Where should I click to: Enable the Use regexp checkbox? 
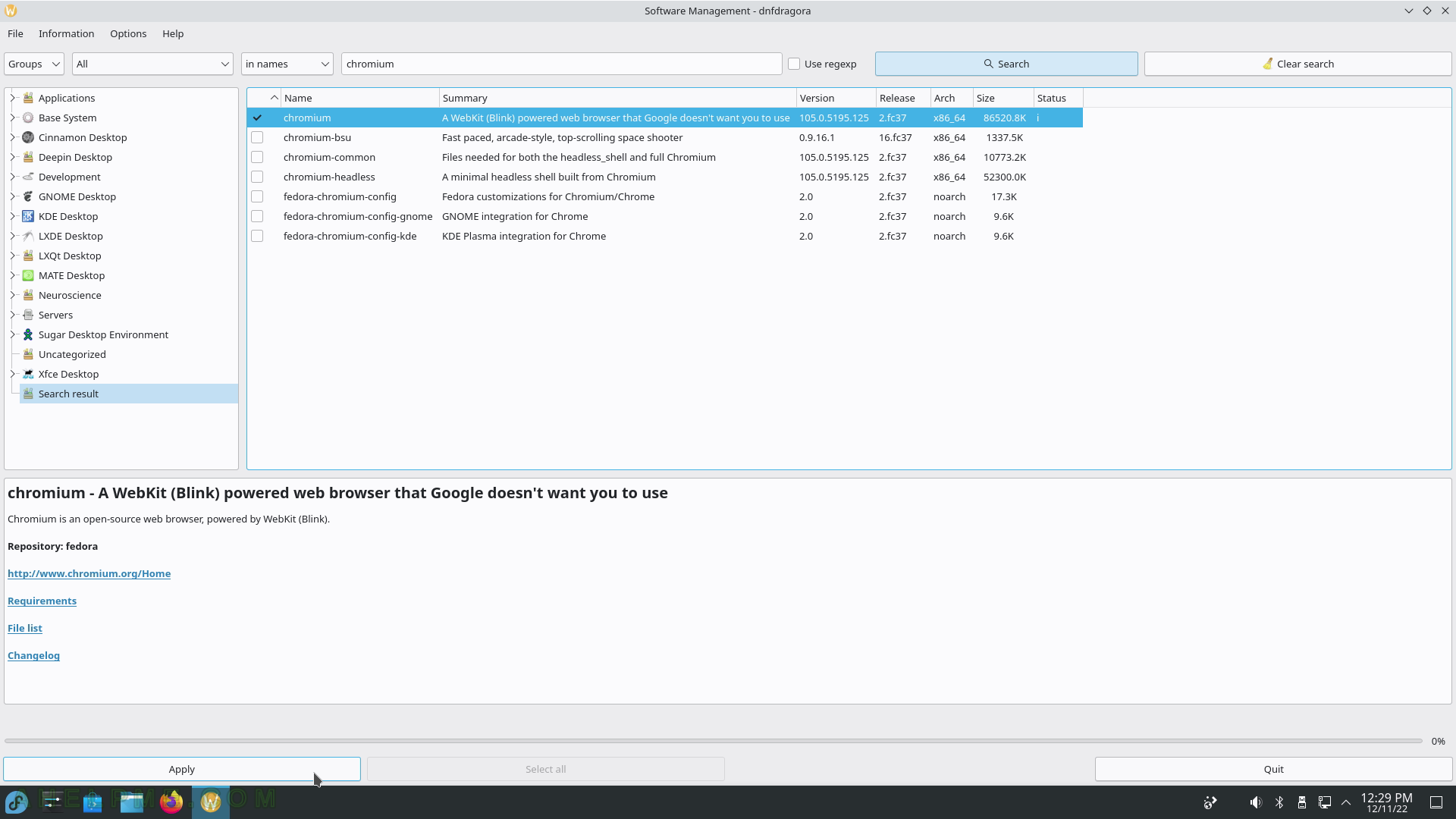pos(794,64)
